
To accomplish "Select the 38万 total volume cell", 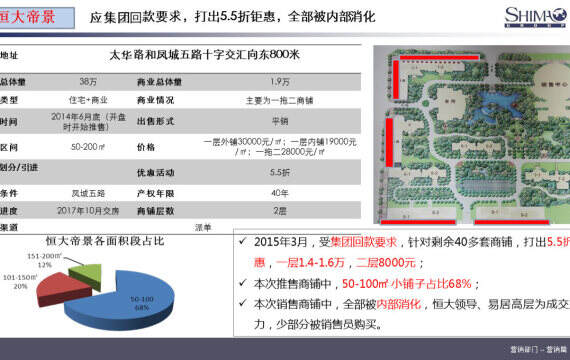I will 88,81.
